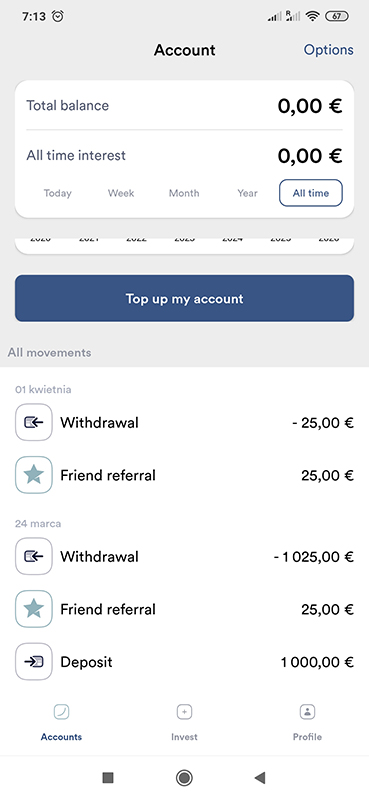Image resolution: width=369 pixels, height=800 pixels.
Task: Open the Accounts tab icon
Action: click(x=61, y=711)
